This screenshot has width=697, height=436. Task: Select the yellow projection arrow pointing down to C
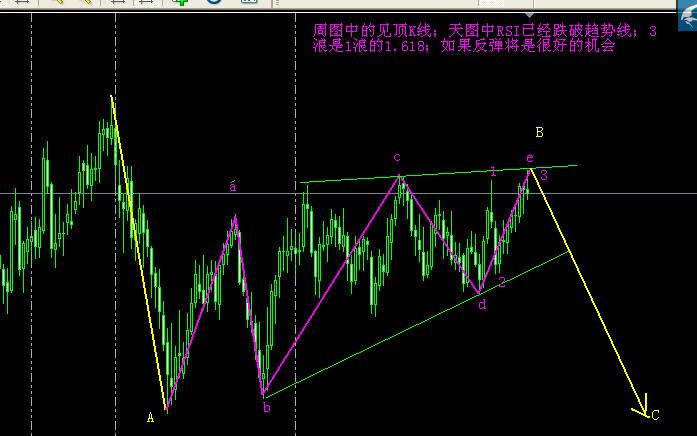pos(588,293)
